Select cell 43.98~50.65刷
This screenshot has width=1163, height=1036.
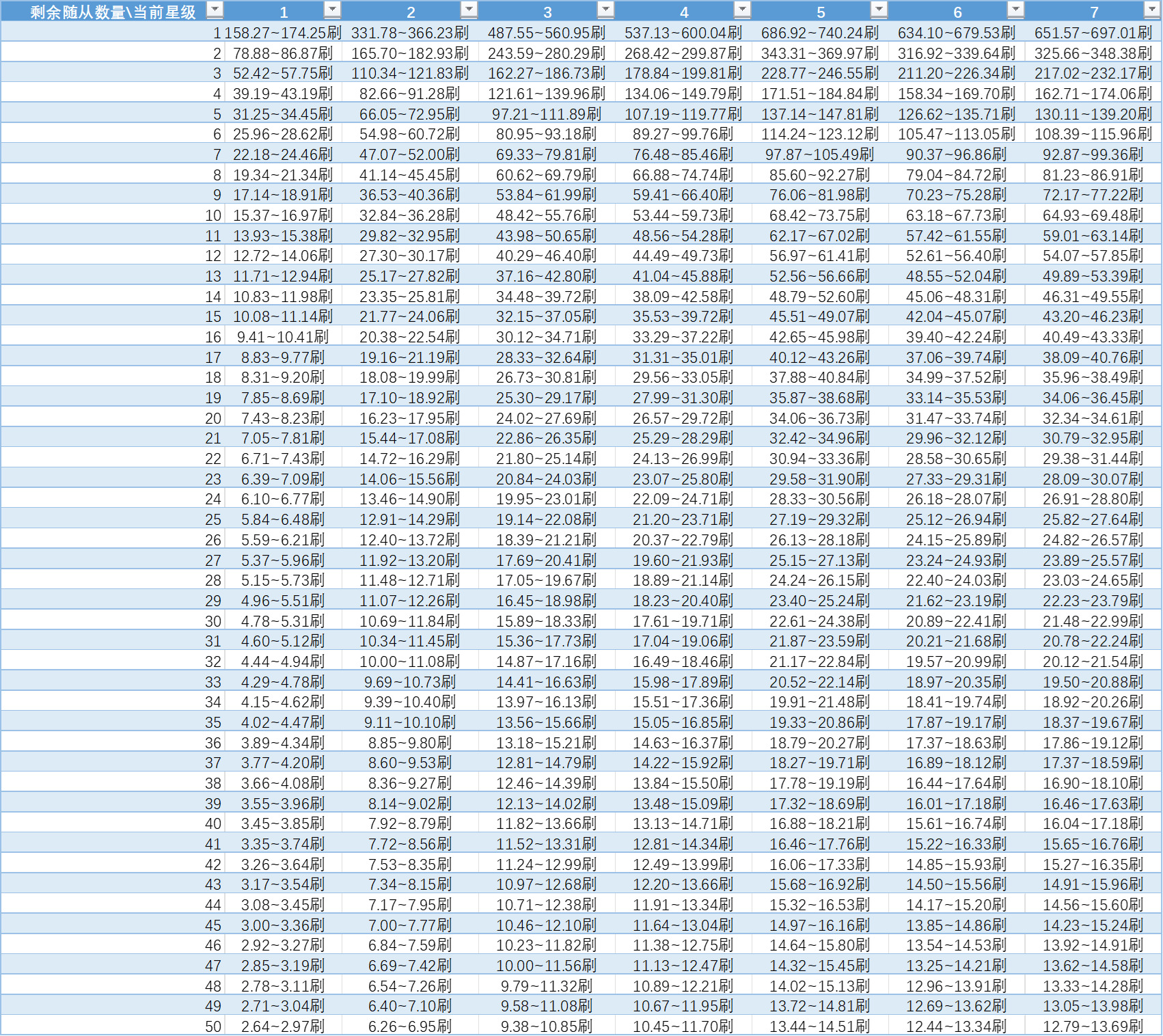tap(547, 235)
